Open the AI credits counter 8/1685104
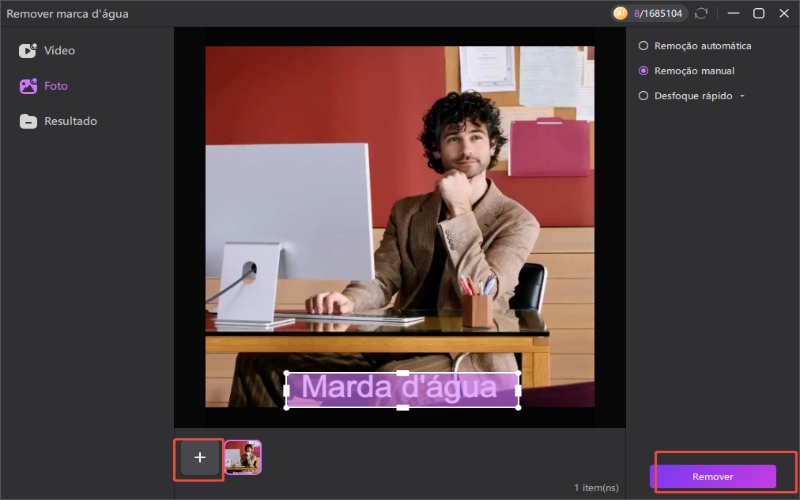Image resolution: width=800 pixels, height=500 pixels. click(x=658, y=14)
